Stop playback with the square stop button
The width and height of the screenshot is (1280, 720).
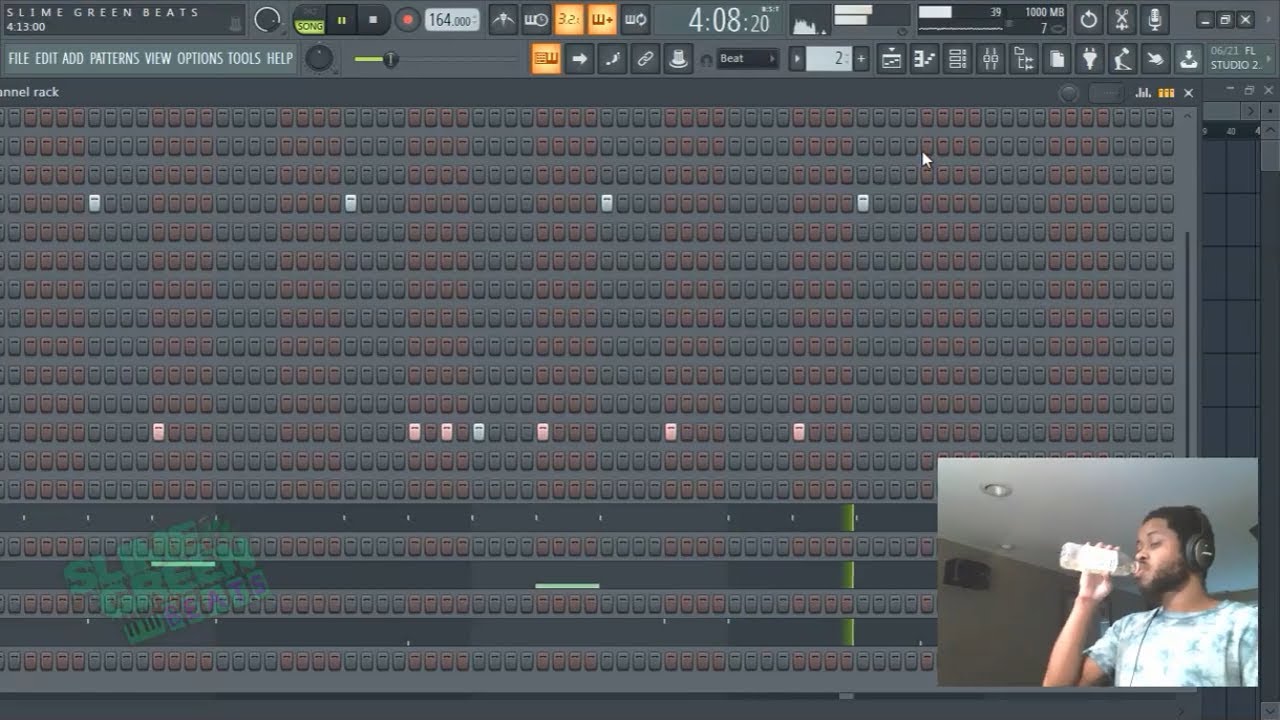tap(373, 19)
